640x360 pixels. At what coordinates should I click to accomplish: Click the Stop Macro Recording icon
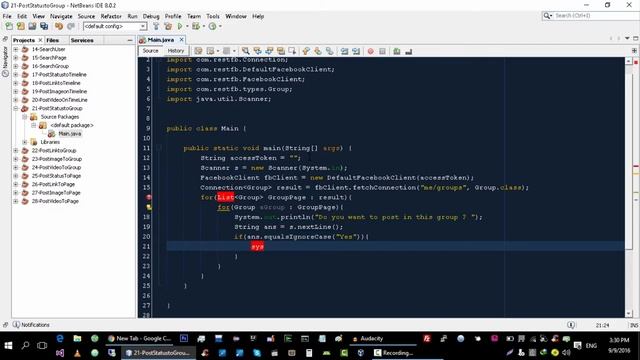[x=382, y=51]
